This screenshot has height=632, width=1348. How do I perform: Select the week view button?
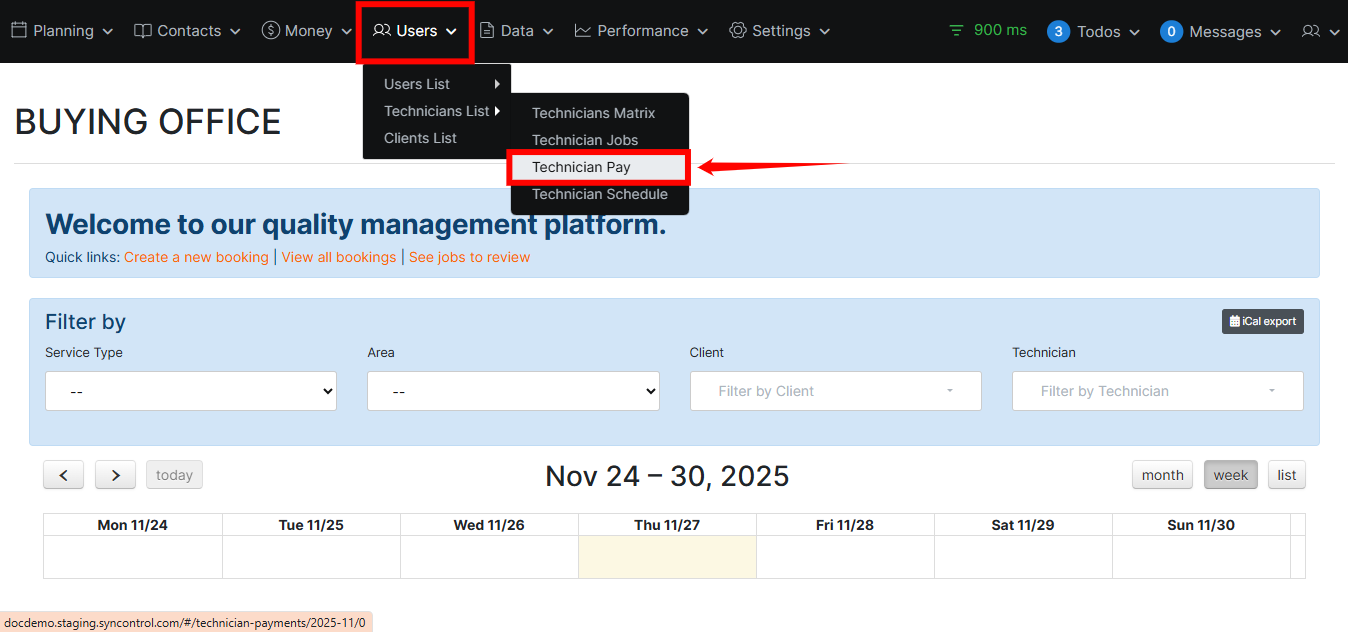pos(1230,475)
